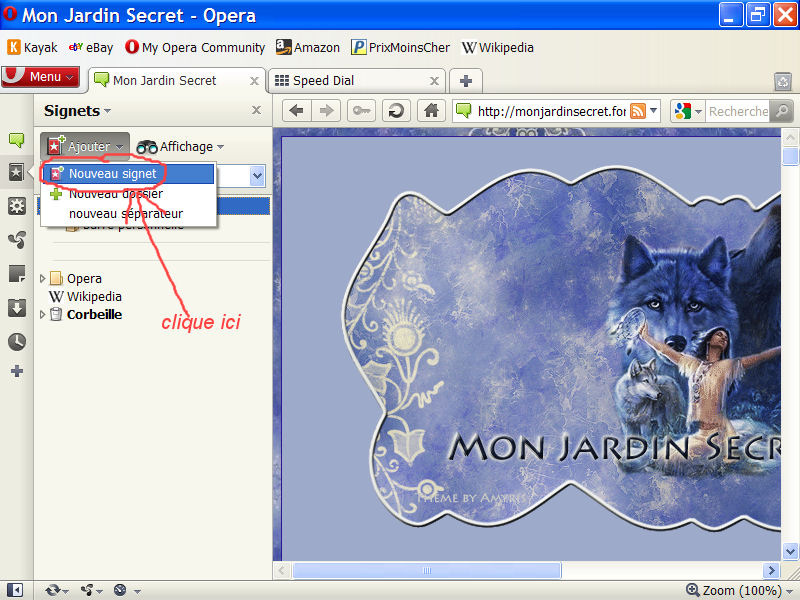Click the Opera Link sync icon in status bar

click(x=52, y=590)
